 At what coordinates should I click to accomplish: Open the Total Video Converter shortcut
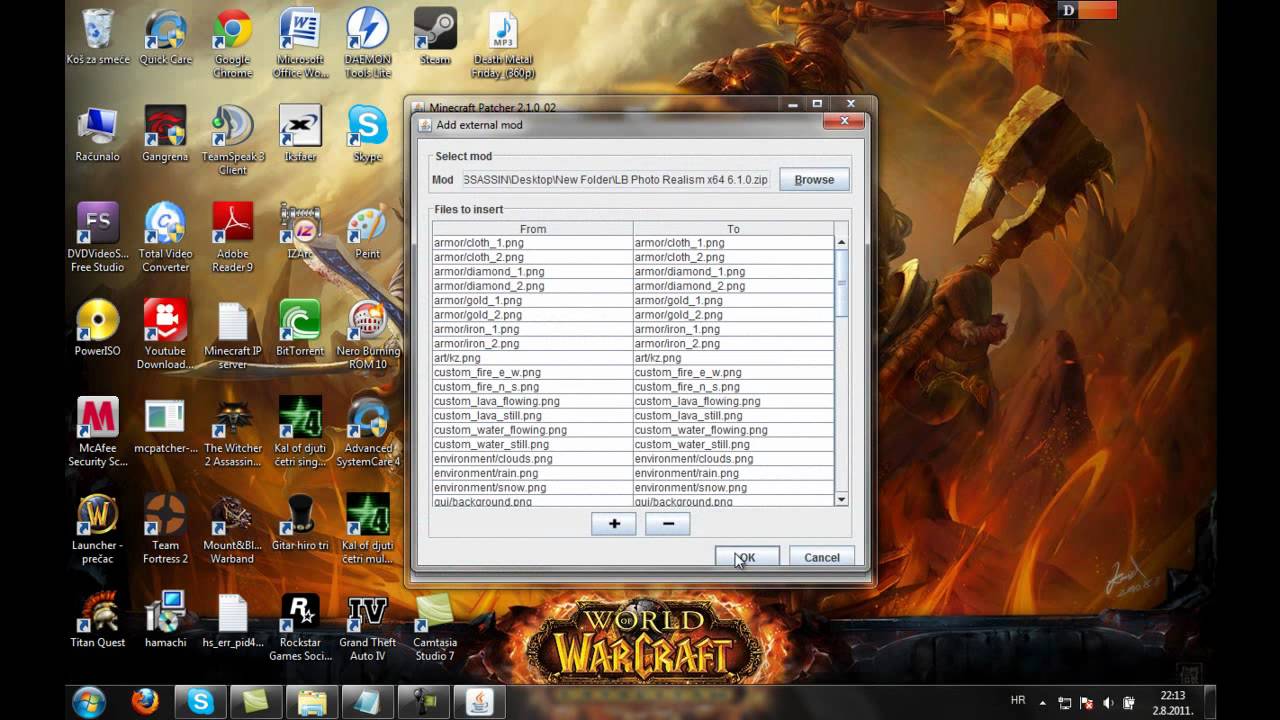[x=165, y=237]
